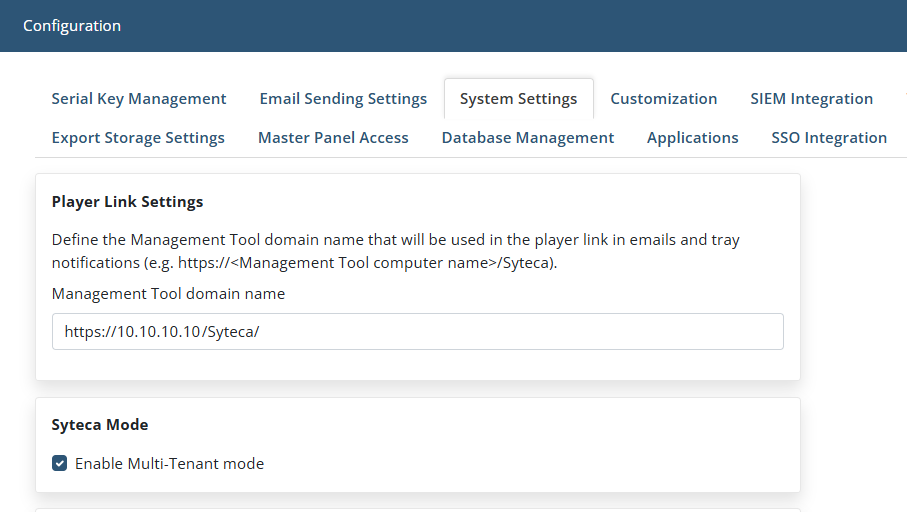Switch to Email Sending Settings tab

[343, 99]
